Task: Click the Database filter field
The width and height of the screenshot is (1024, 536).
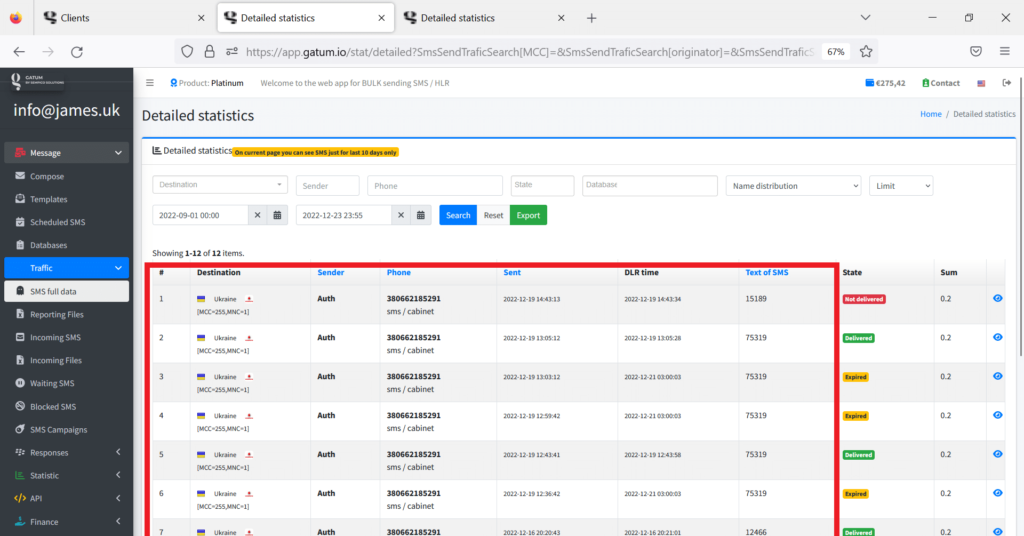Action: [649, 185]
